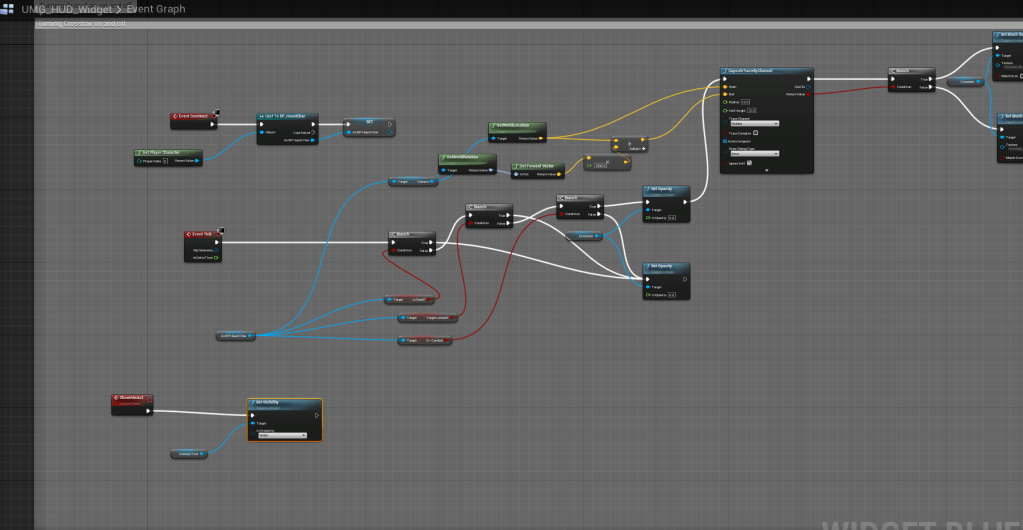This screenshot has width=1023, height=530.
Task: Click the Event Tick node's event icon
Action: 191,234
